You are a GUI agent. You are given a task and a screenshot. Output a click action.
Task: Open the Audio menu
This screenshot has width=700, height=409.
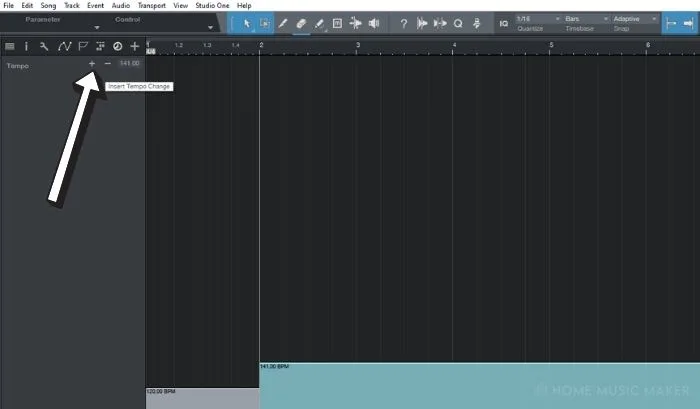pyautogui.click(x=121, y=5)
